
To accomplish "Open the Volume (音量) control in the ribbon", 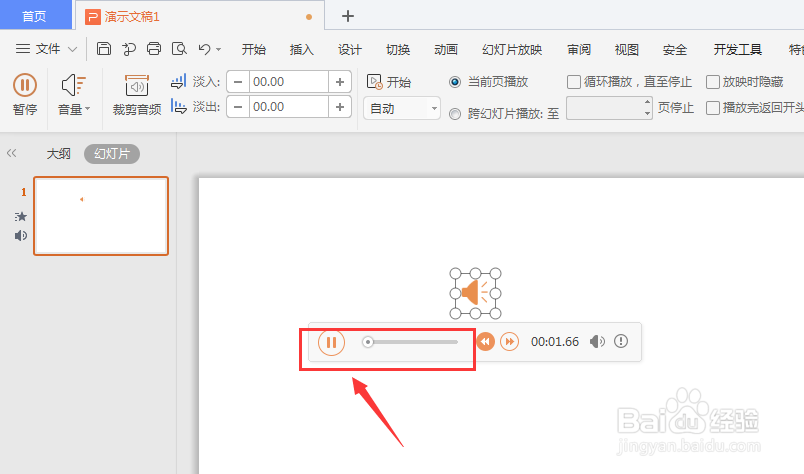I will (x=73, y=94).
